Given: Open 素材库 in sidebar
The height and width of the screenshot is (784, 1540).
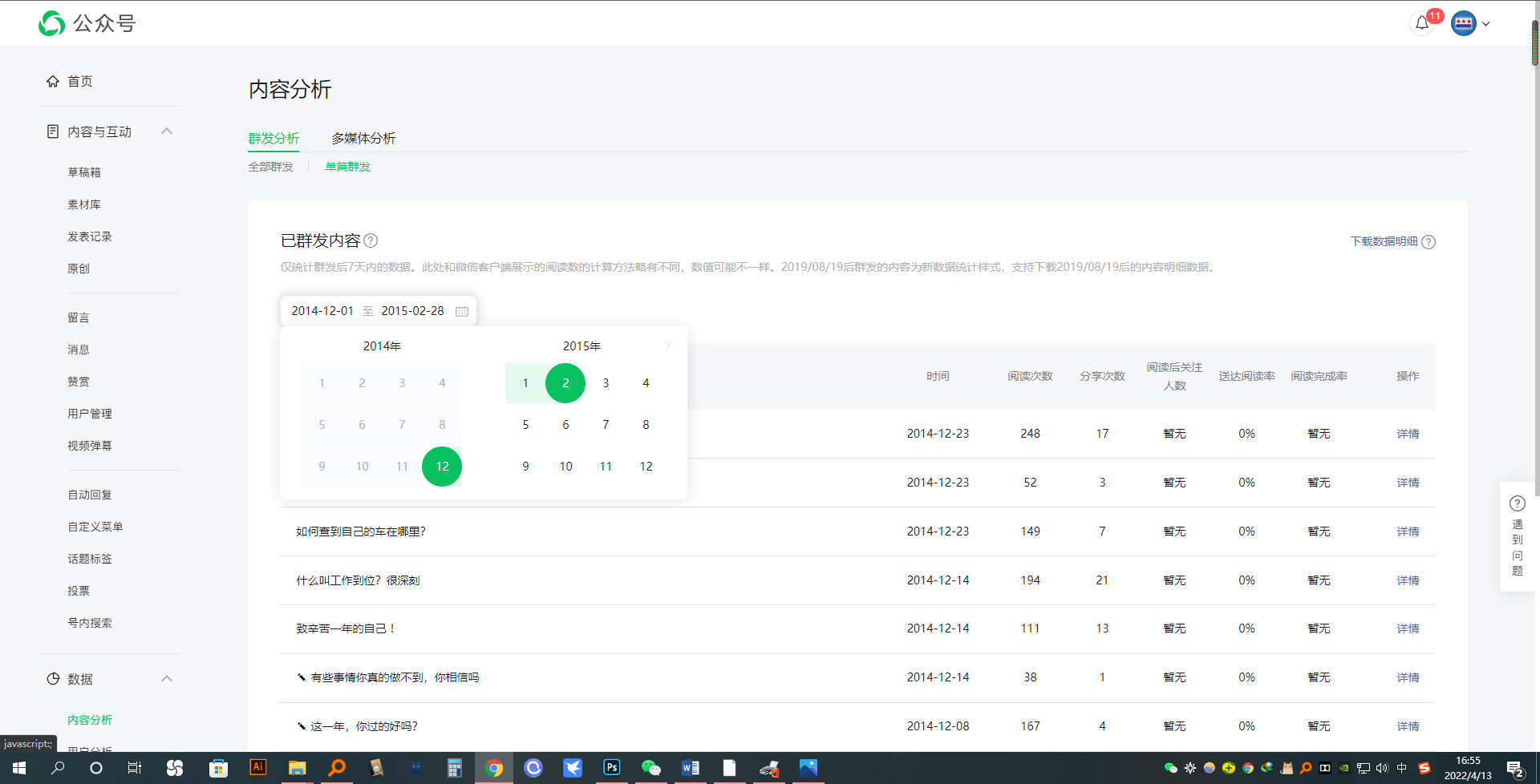Looking at the screenshot, I should point(84,204).
